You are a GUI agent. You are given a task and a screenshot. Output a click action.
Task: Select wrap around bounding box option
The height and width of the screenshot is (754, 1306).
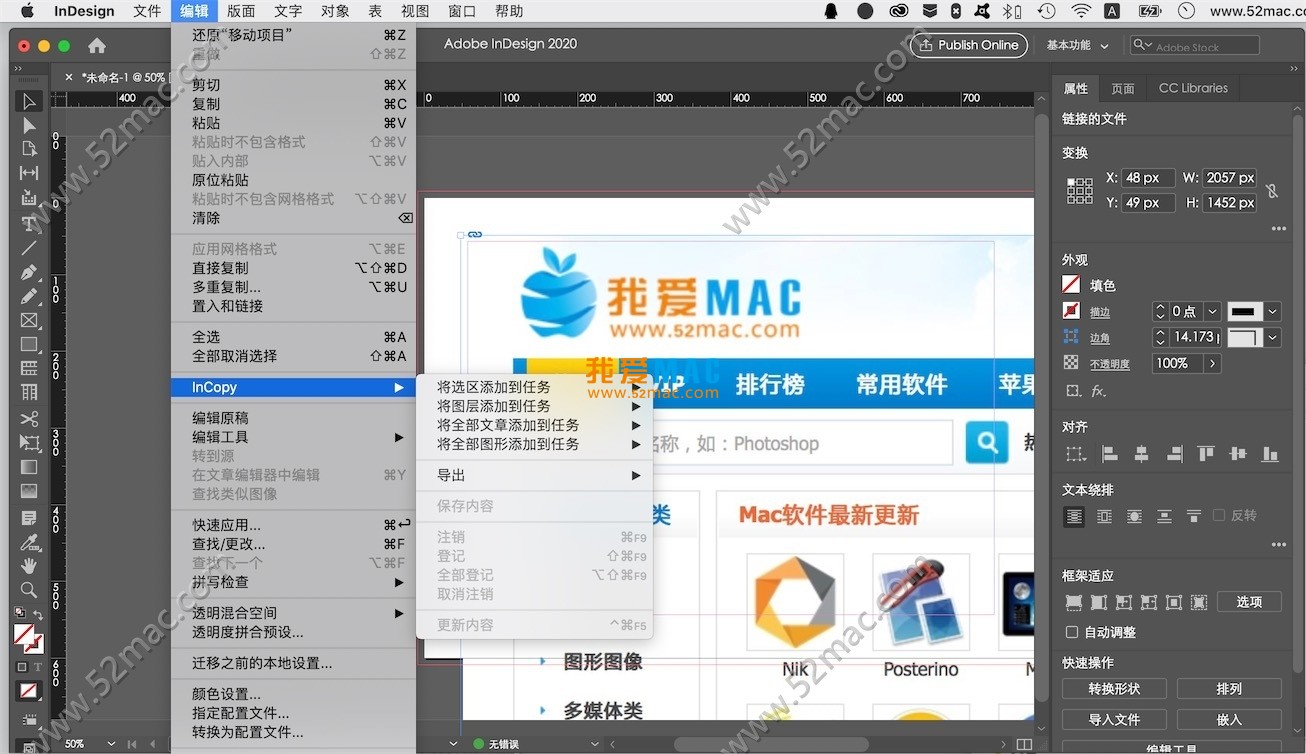click(x=1104, y=517)
